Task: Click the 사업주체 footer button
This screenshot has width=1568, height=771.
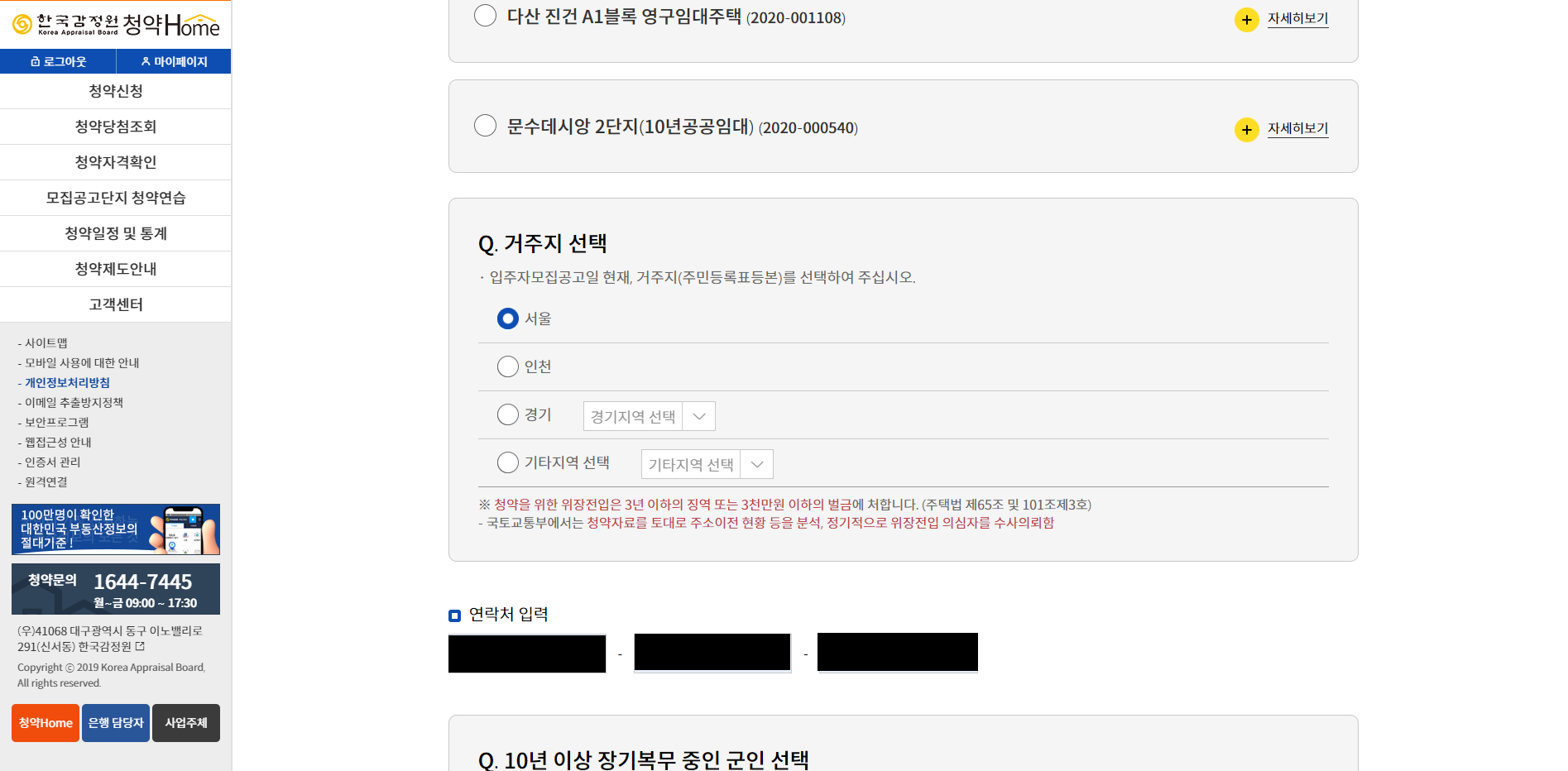Action: tap(185, 722)
